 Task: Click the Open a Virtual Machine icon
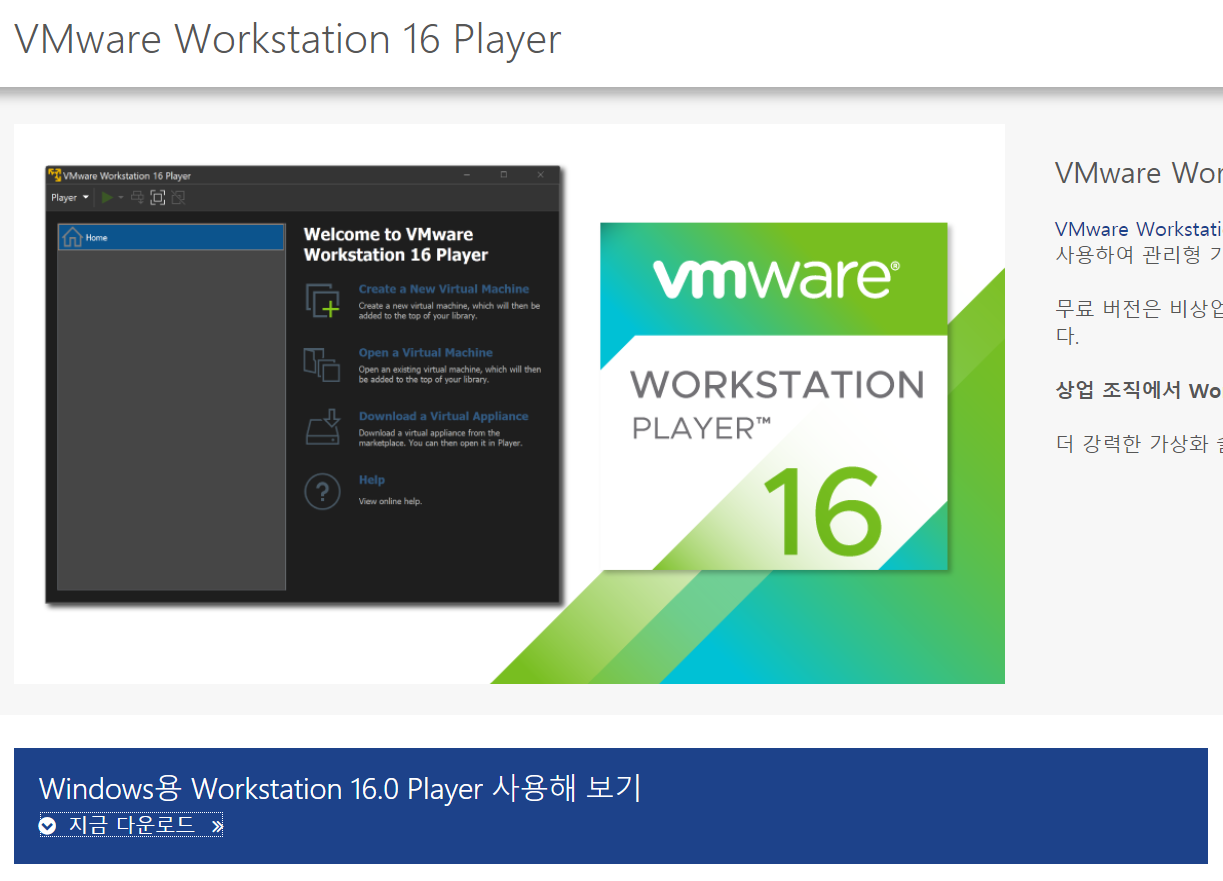click(x=322, y=364)
